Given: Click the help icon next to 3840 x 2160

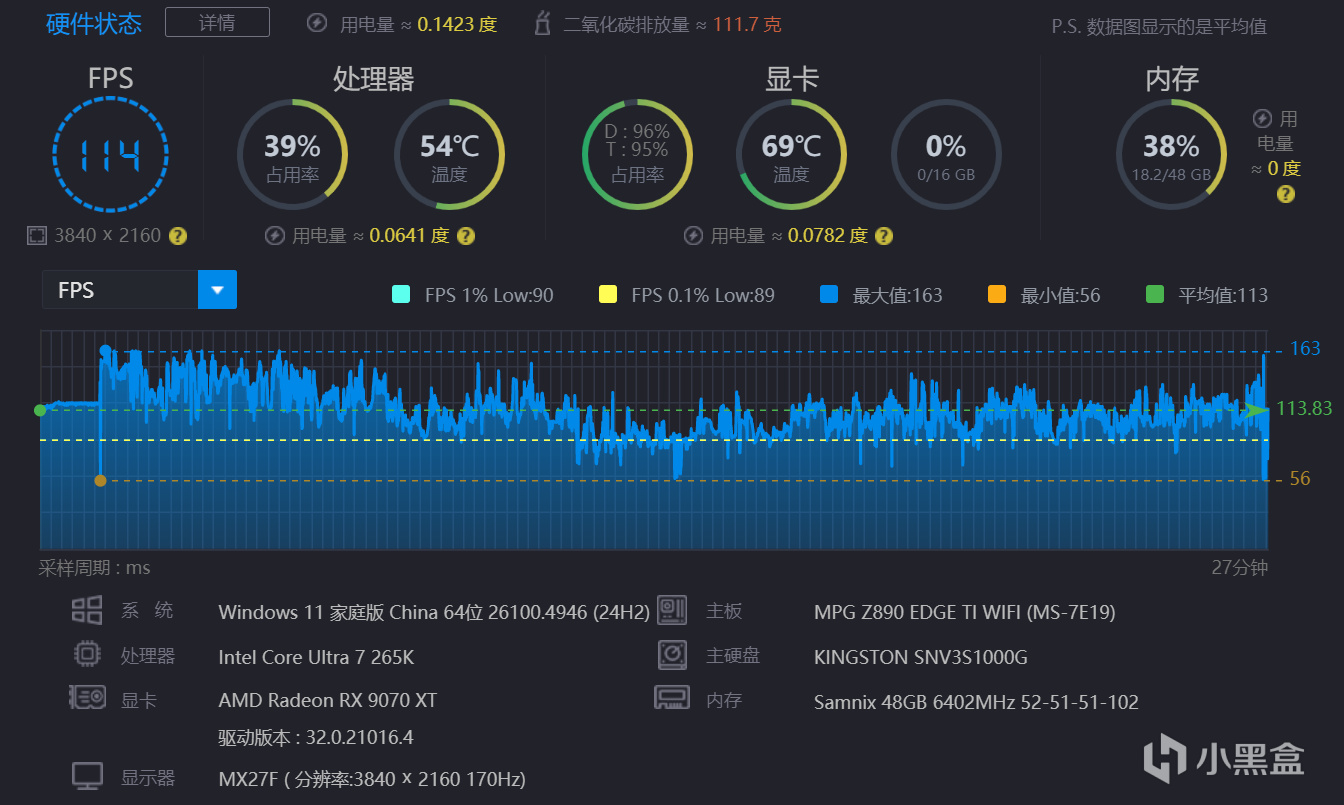Looking at the screenshot, I should 177,236.
